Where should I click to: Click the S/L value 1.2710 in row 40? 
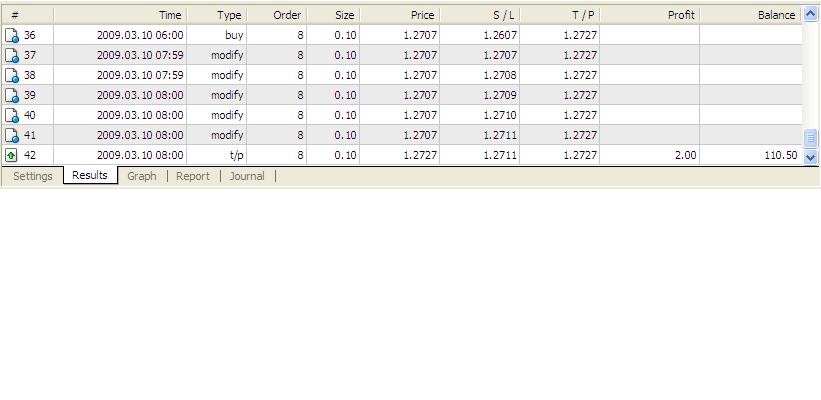tap(500, 115)
